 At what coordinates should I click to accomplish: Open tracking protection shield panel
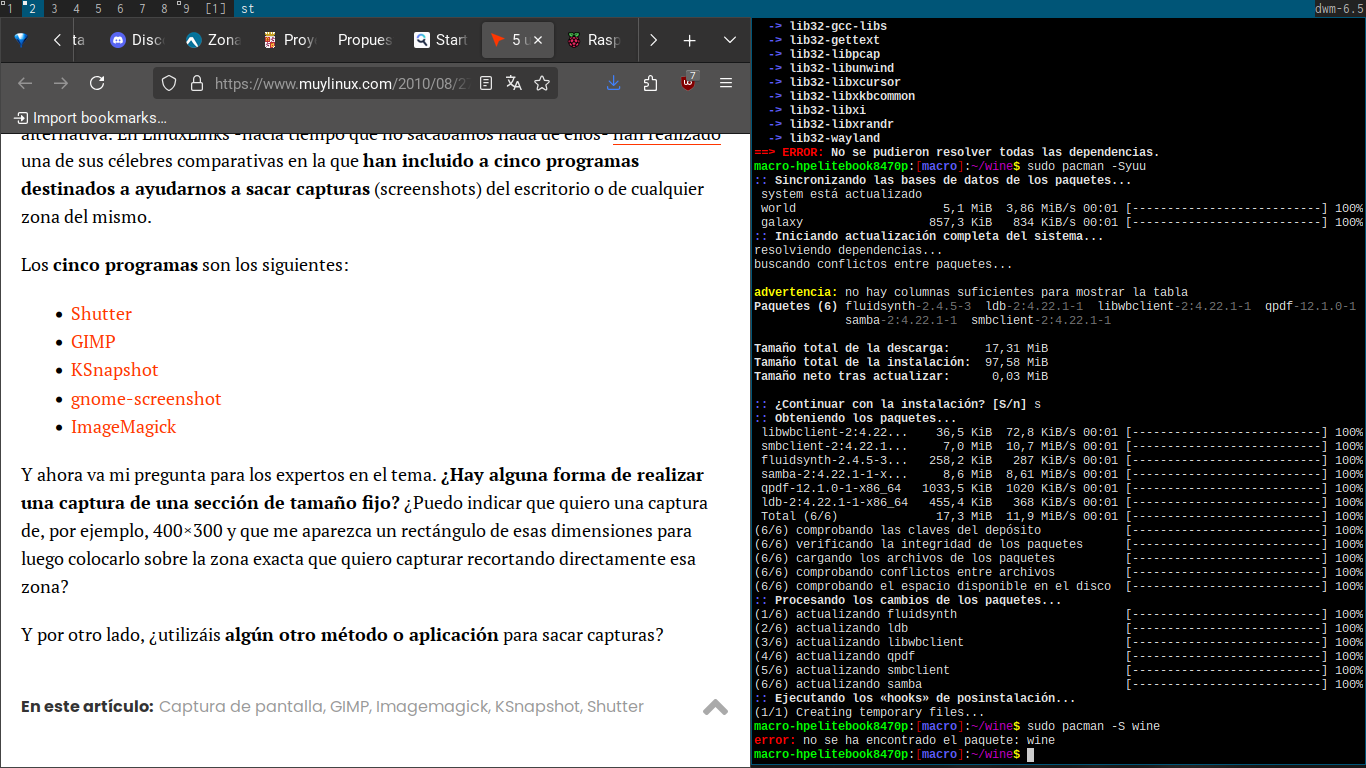(x=169, y=83)
